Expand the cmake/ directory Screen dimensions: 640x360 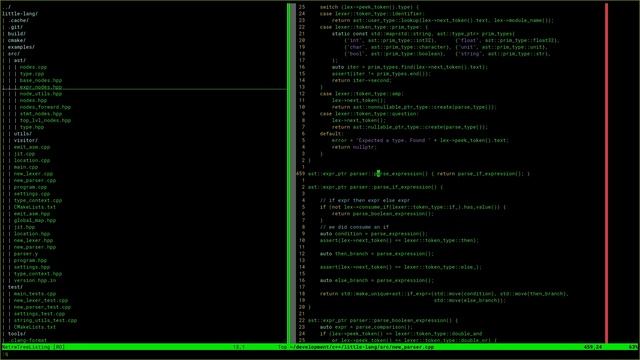point(17,40)
